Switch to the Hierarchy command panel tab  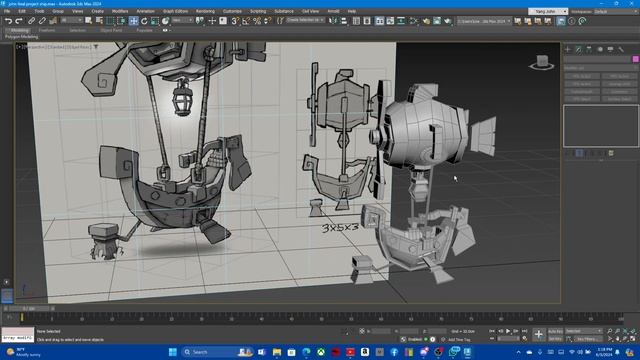pos(589,49)
